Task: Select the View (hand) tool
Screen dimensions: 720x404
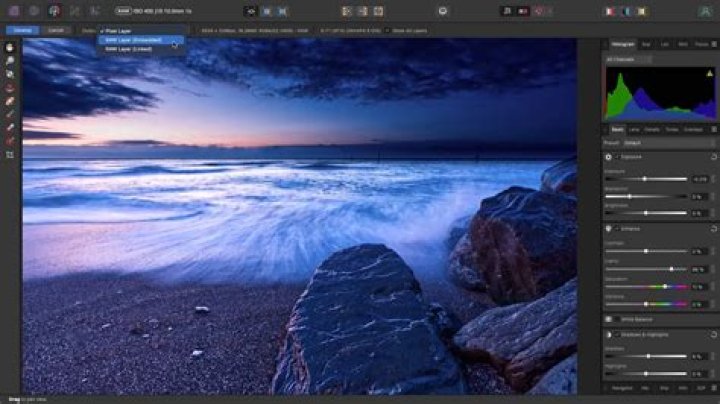Action: pyautogui.click(x=10, y=48)
